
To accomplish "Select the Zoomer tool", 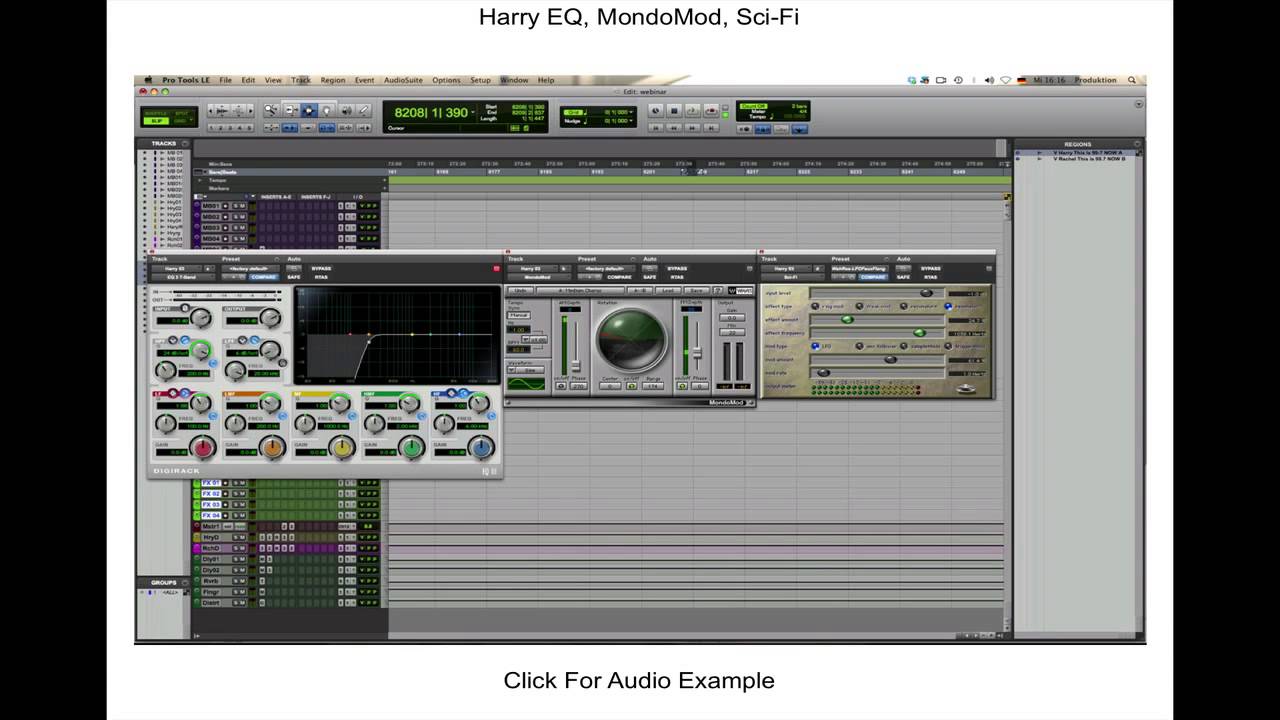I will pos(271,110).
